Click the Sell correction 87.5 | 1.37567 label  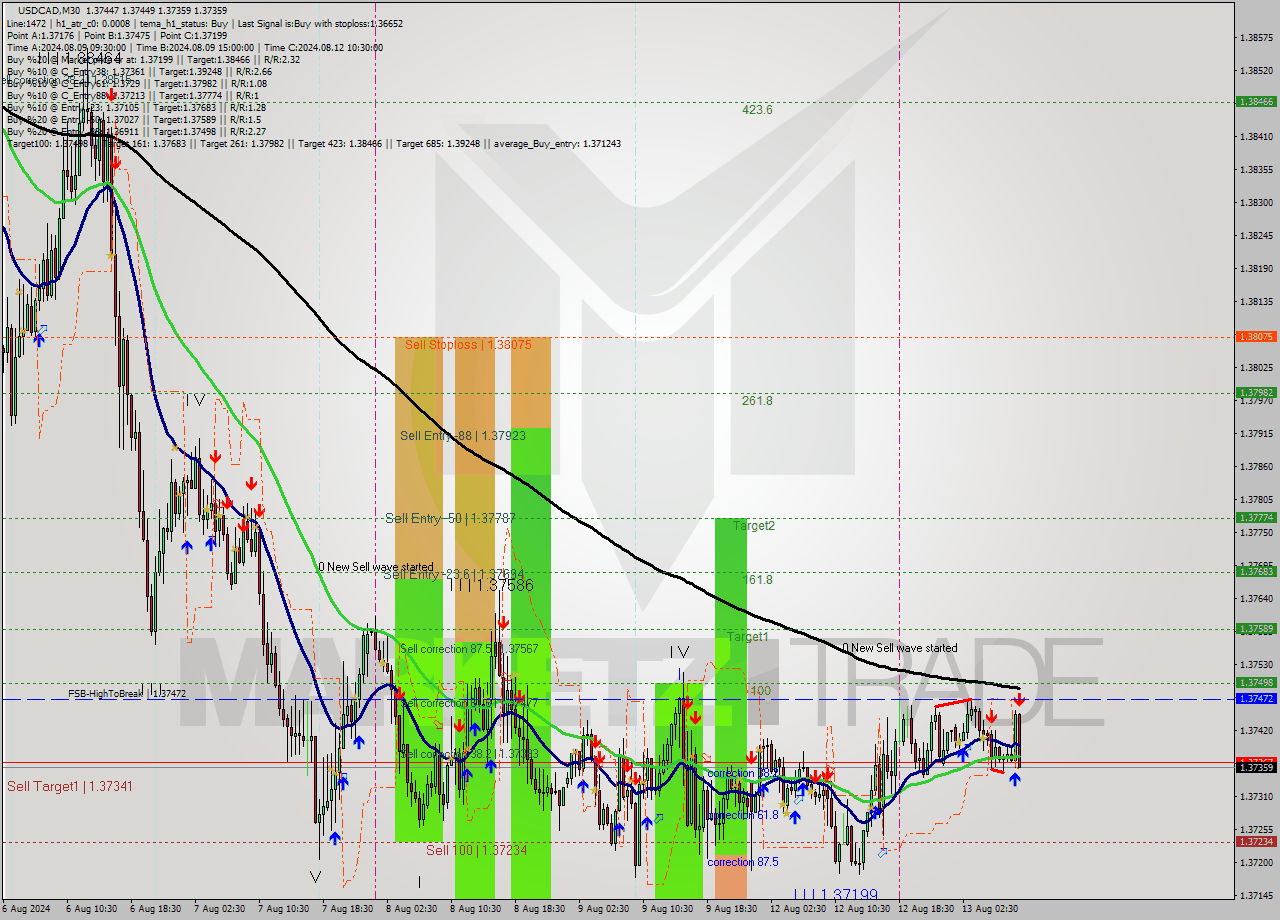point(469,649)
